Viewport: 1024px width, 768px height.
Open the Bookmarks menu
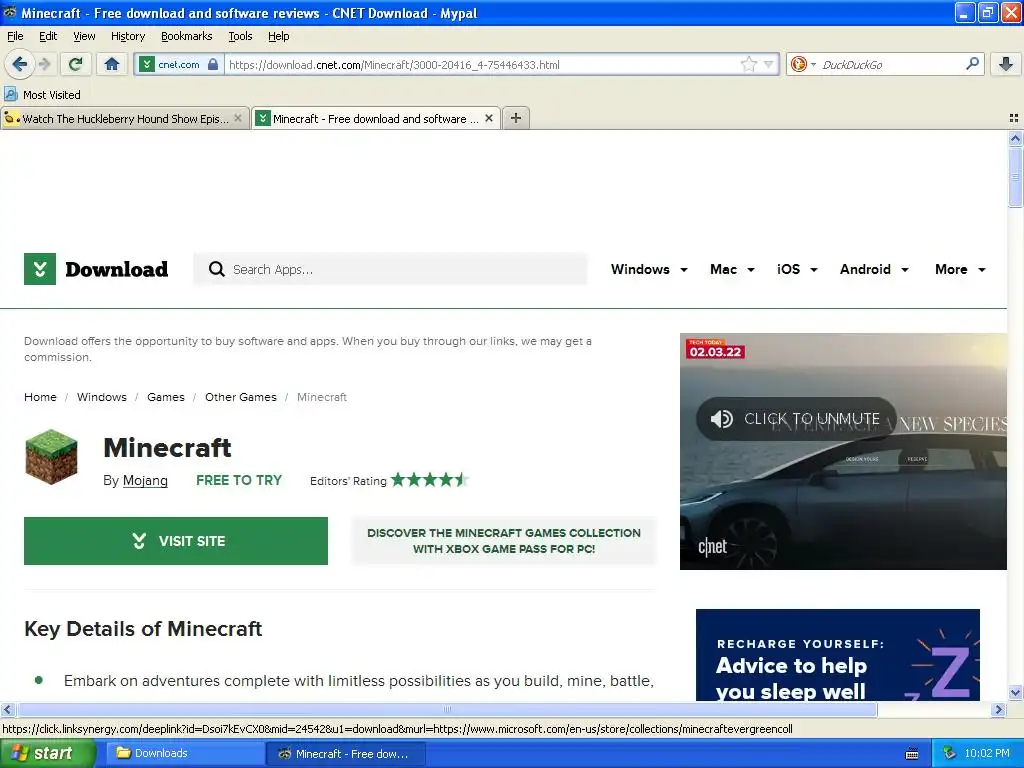[x=186, y=36]
